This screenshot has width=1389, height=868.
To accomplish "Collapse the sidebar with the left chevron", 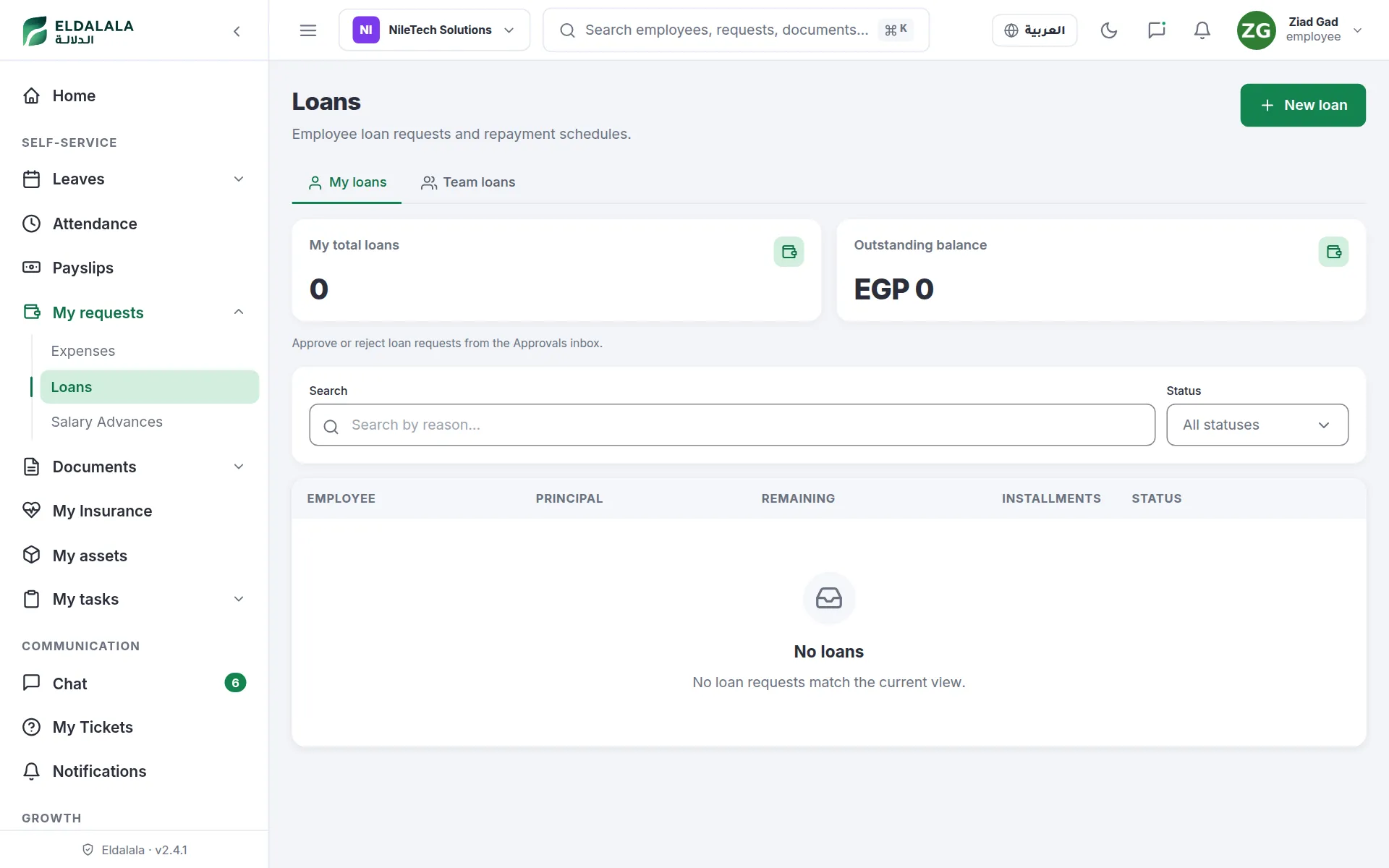I will click(237, 30).
